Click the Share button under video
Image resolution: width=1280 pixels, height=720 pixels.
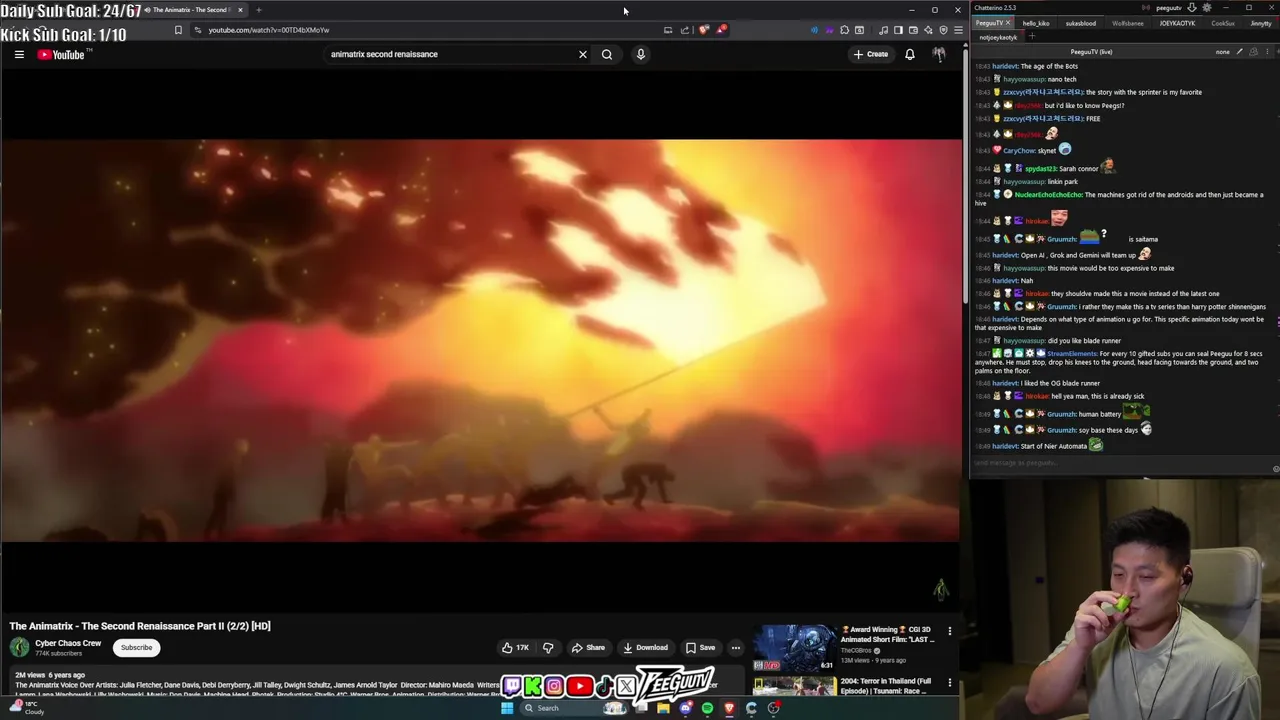click(x=588, y=647)
